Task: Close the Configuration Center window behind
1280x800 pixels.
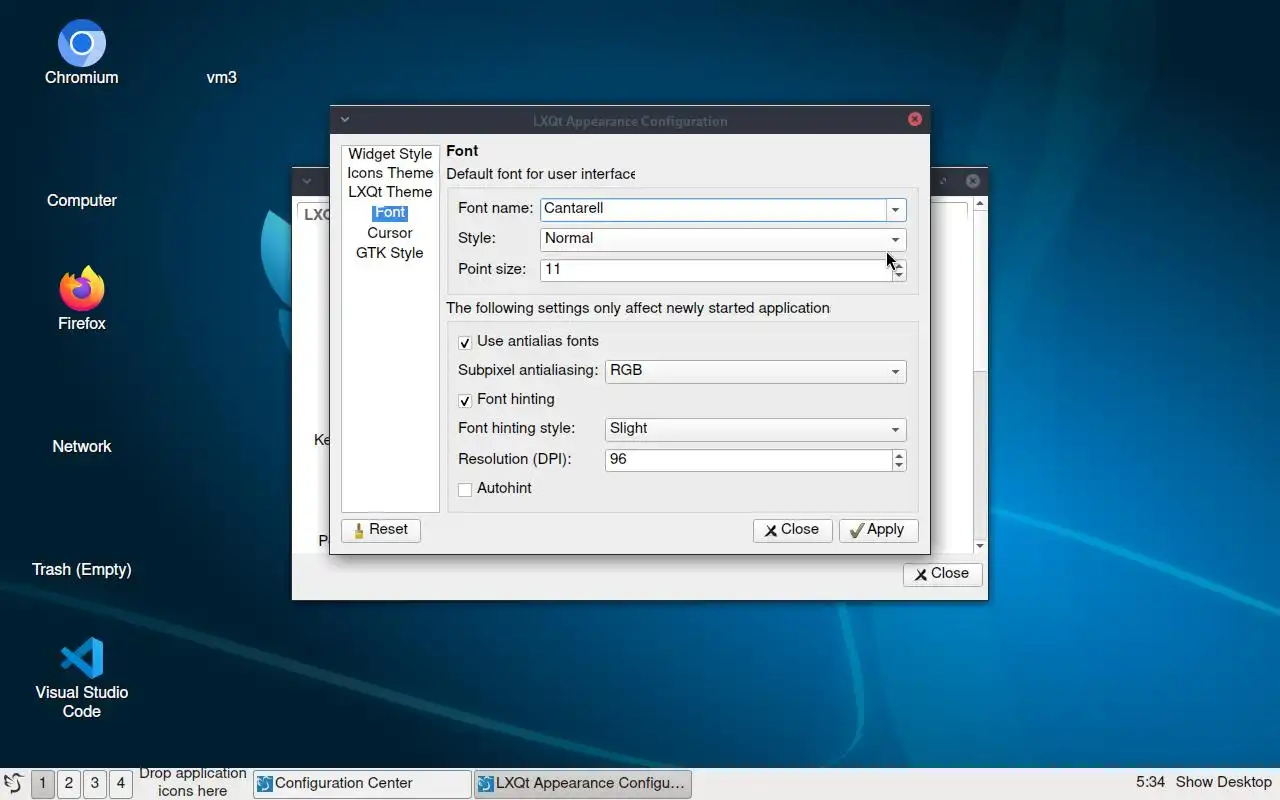Action: [x=972, y=181]
